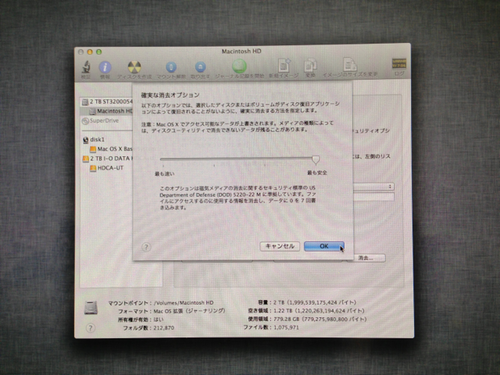Click the キャンセル (Cancel) button
Screen dimensions: 500x375
click(280, 246)
